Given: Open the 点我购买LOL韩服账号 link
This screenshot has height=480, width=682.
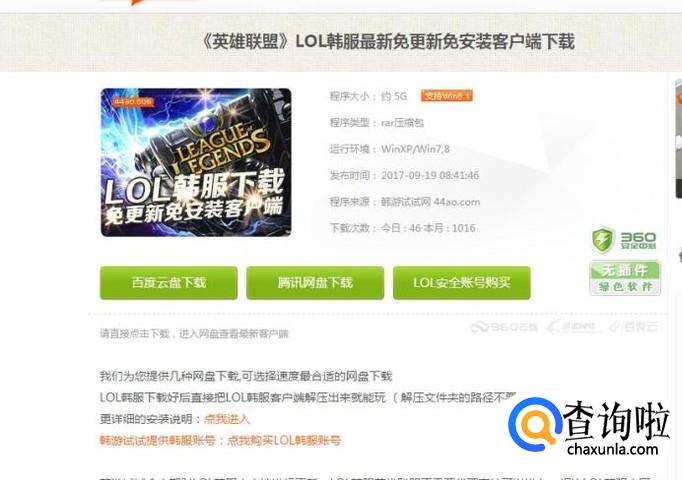Looking at the screenshot, I should 284,440.
